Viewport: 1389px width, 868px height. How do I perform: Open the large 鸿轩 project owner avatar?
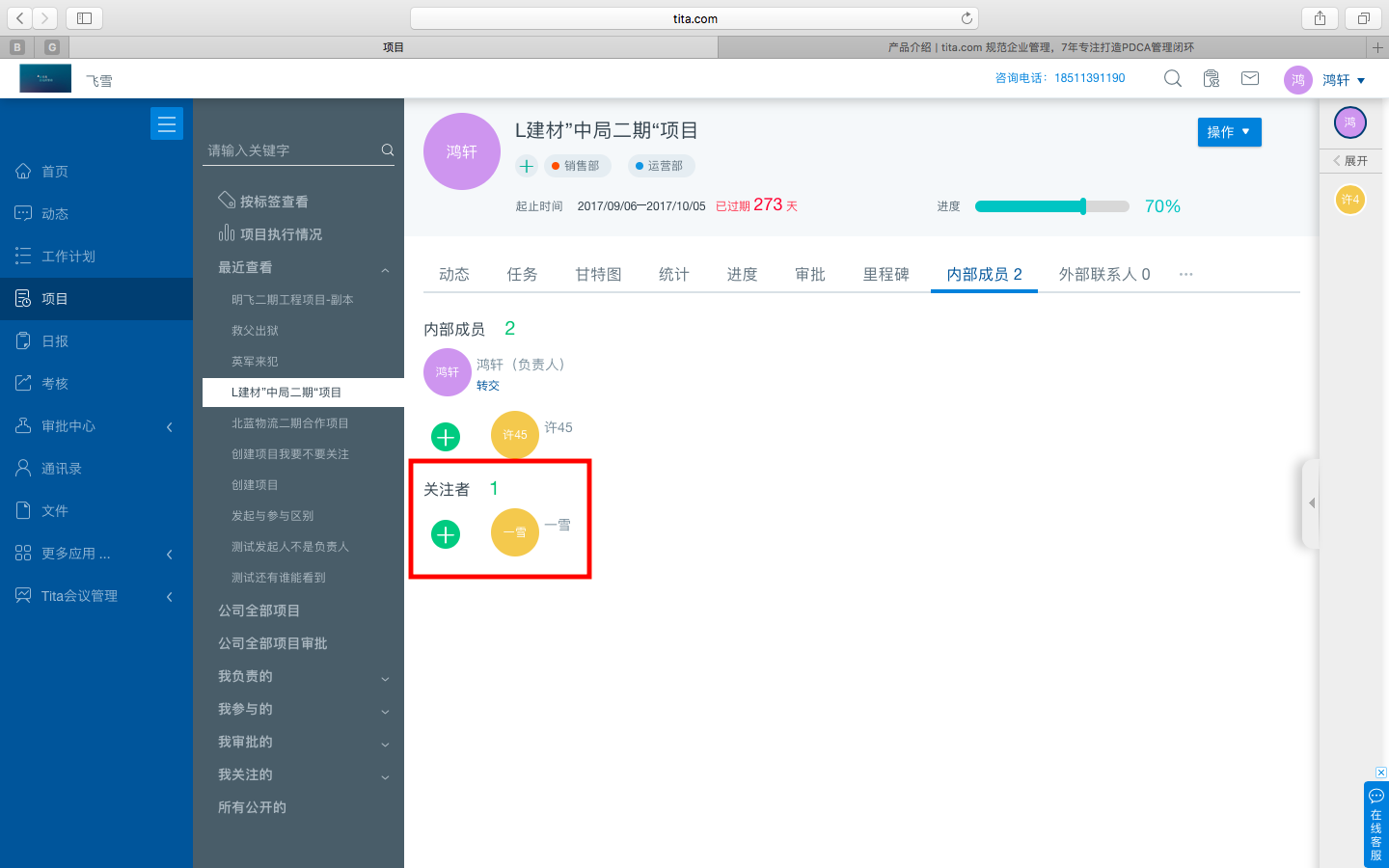(462, 151)
